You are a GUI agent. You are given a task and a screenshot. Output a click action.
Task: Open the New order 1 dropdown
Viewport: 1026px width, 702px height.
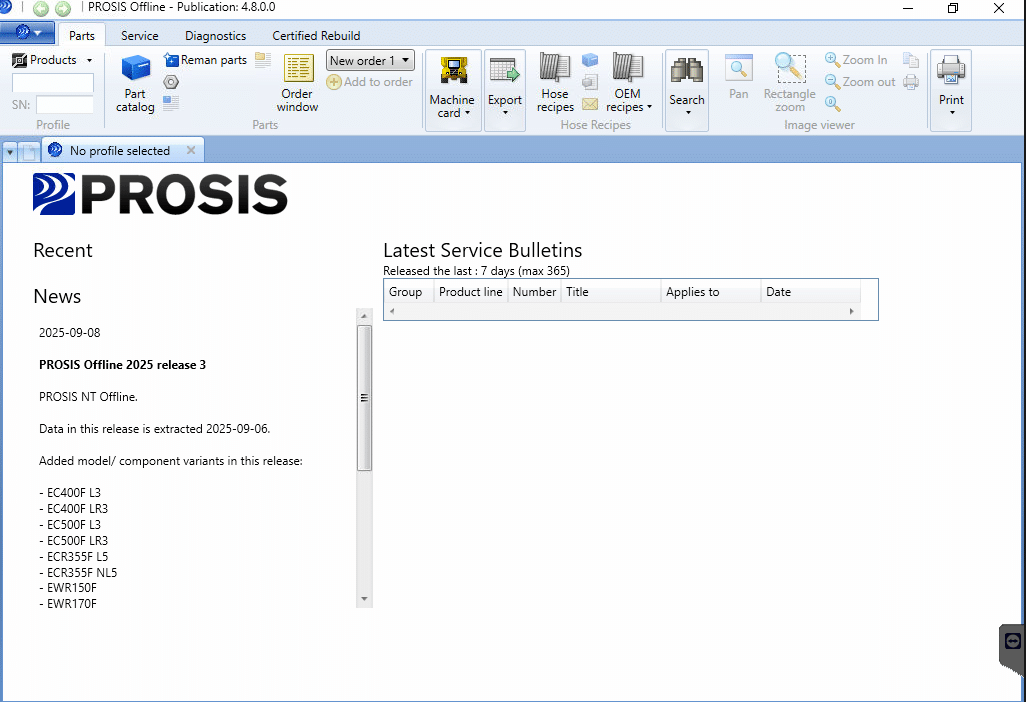(x=370, y=59)
